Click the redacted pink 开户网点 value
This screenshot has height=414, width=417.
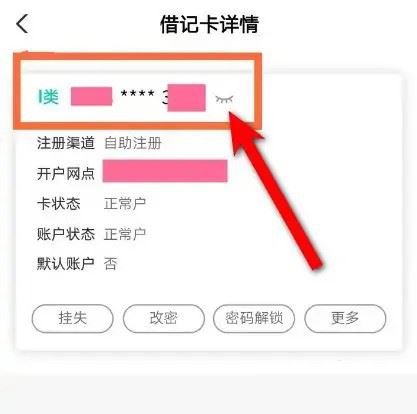click(x=165, y=171)
